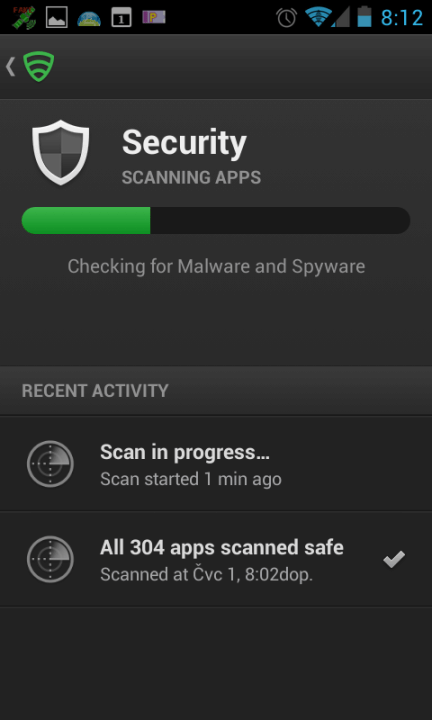Viewport: 432px width, 720px height.
Task: Open the picture notification icon in status bar
Action: (57, 17)
